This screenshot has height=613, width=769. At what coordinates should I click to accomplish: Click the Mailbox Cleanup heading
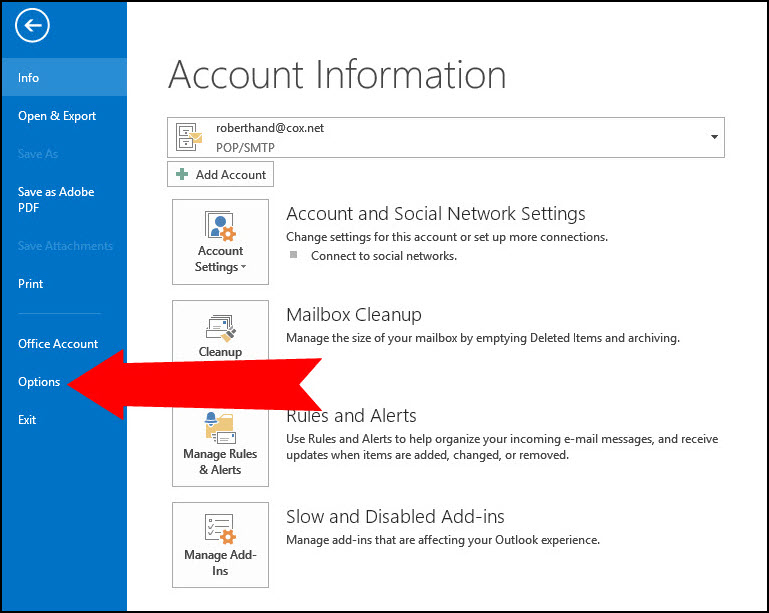pyautogui.click(x=354, y=315)
